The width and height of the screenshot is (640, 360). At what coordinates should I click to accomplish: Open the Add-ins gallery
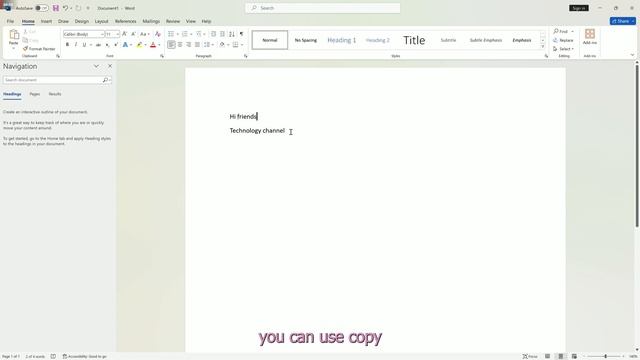[x=590, y=37]
